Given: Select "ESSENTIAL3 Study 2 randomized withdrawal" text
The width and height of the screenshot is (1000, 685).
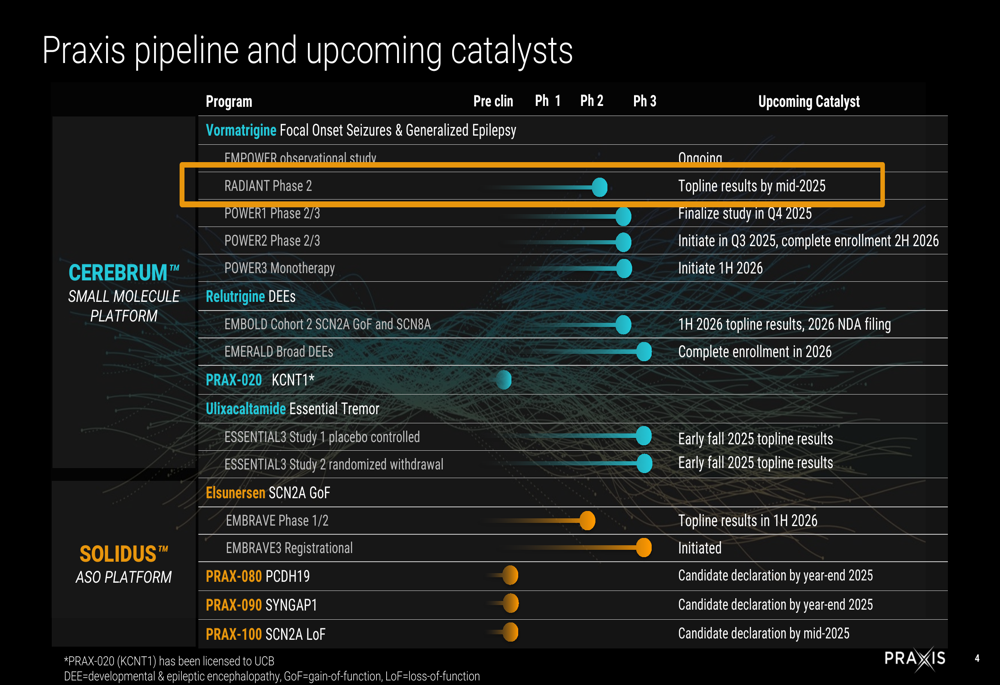Looking at the screenshot, I should point(334,464).
